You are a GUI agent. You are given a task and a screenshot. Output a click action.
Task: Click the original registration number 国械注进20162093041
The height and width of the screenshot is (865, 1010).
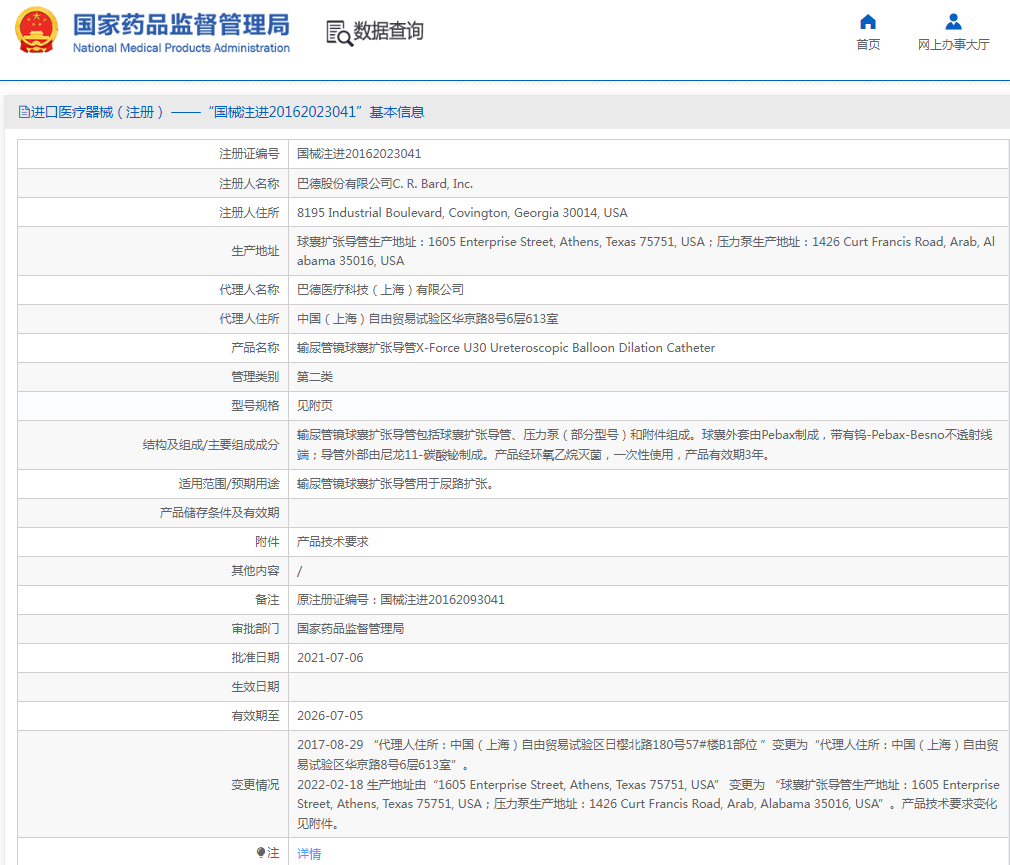[x=400, y=600]
